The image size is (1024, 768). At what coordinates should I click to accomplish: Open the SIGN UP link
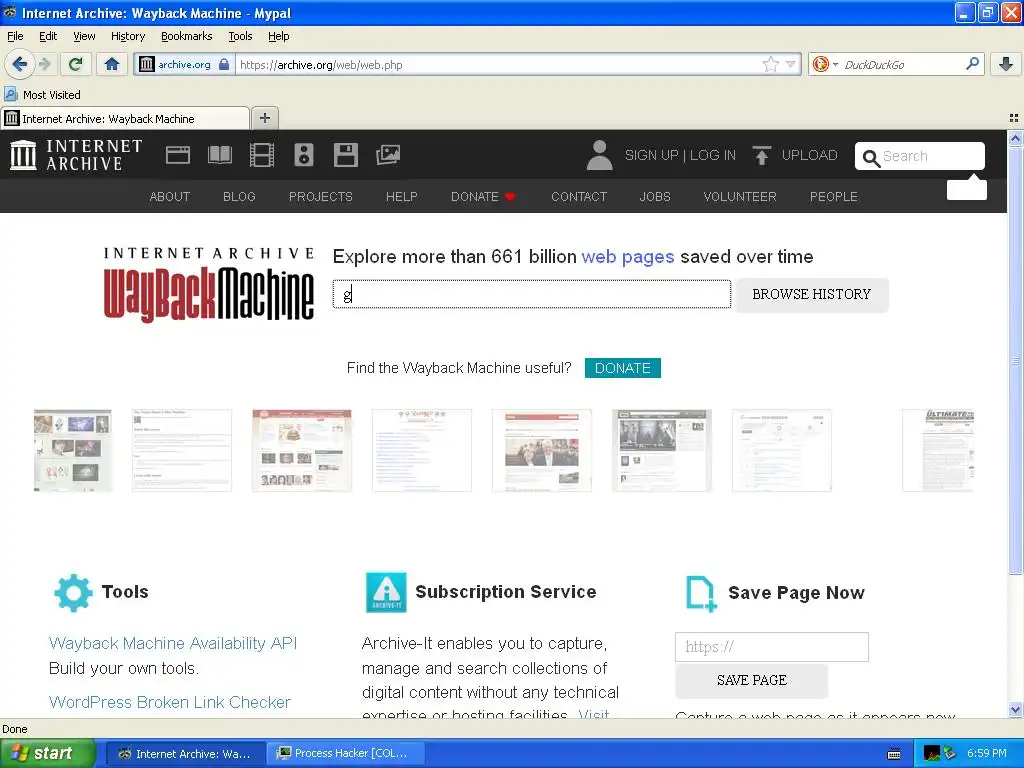[651, 155]
